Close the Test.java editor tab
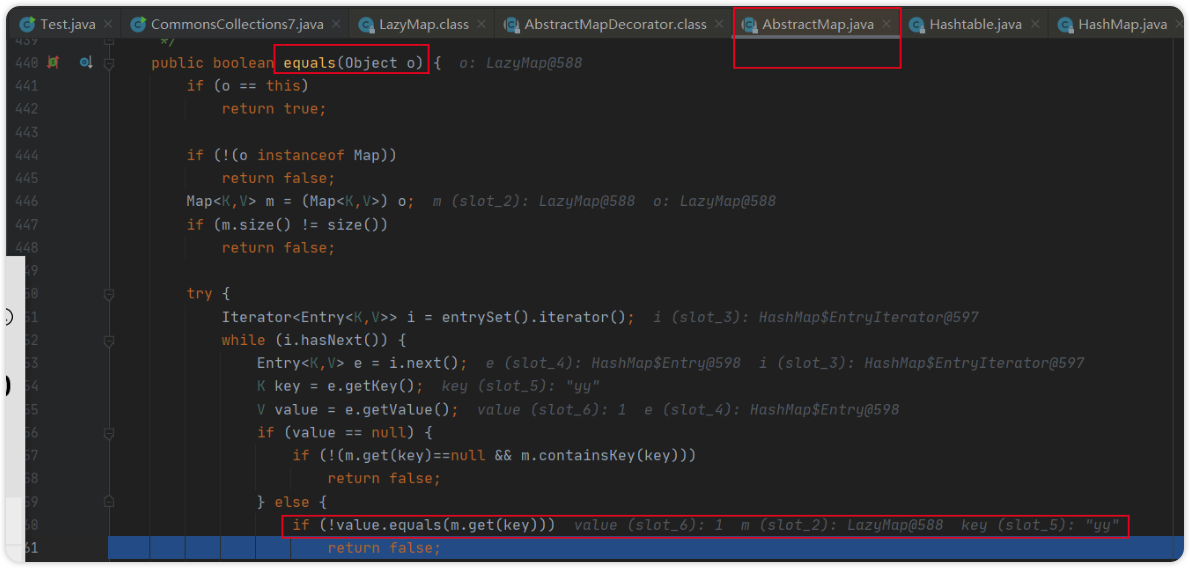This screenshot has height=568, width=1190. (108, 23)
